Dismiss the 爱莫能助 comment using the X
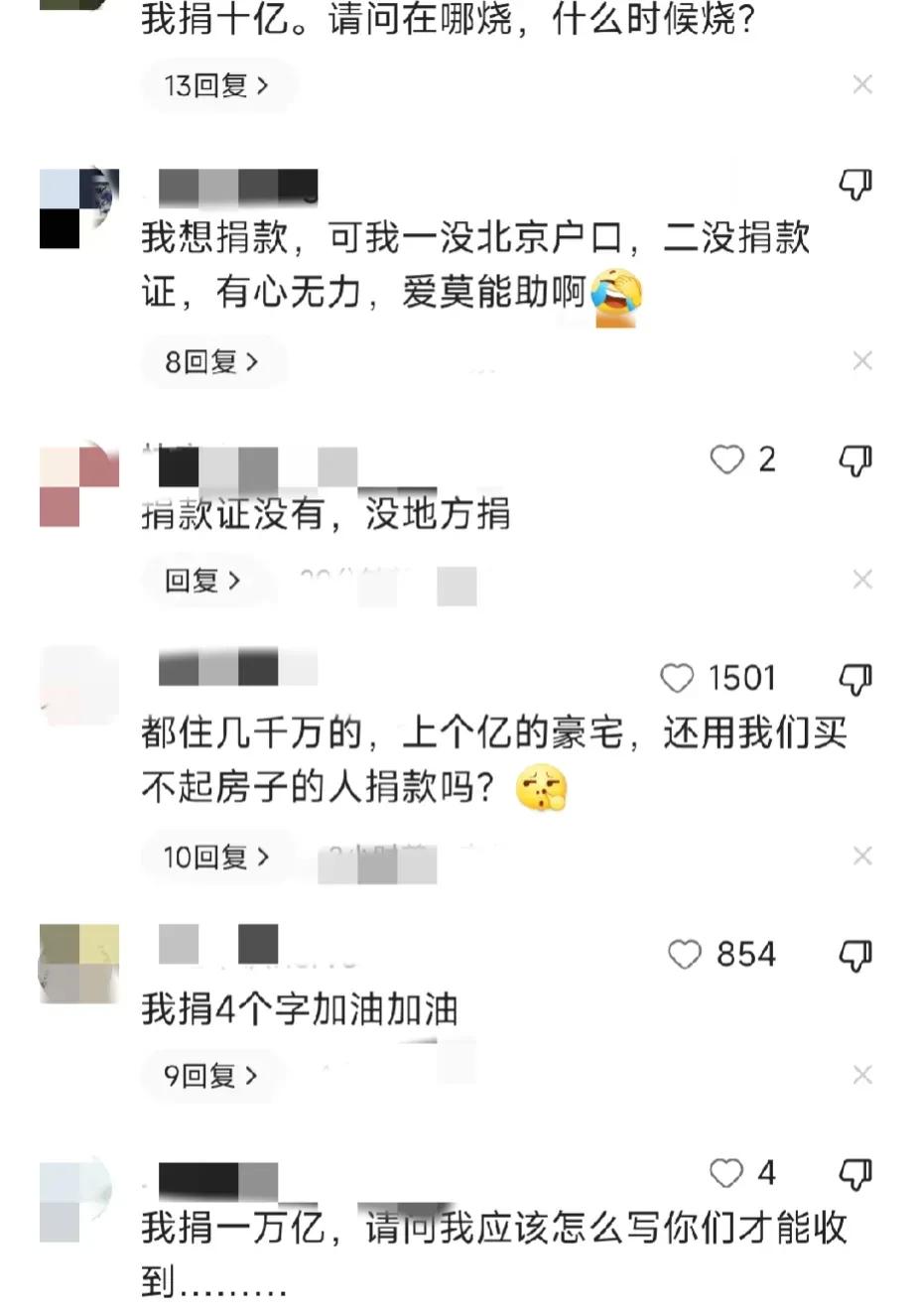 (862, 361)
